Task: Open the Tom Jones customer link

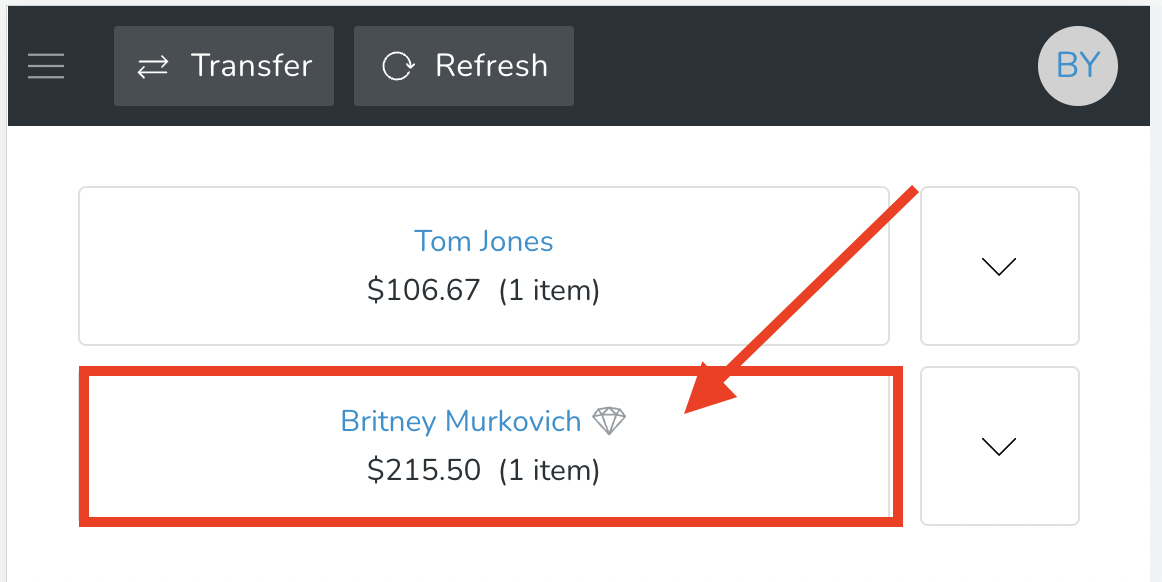Action: tap(483, 241)
